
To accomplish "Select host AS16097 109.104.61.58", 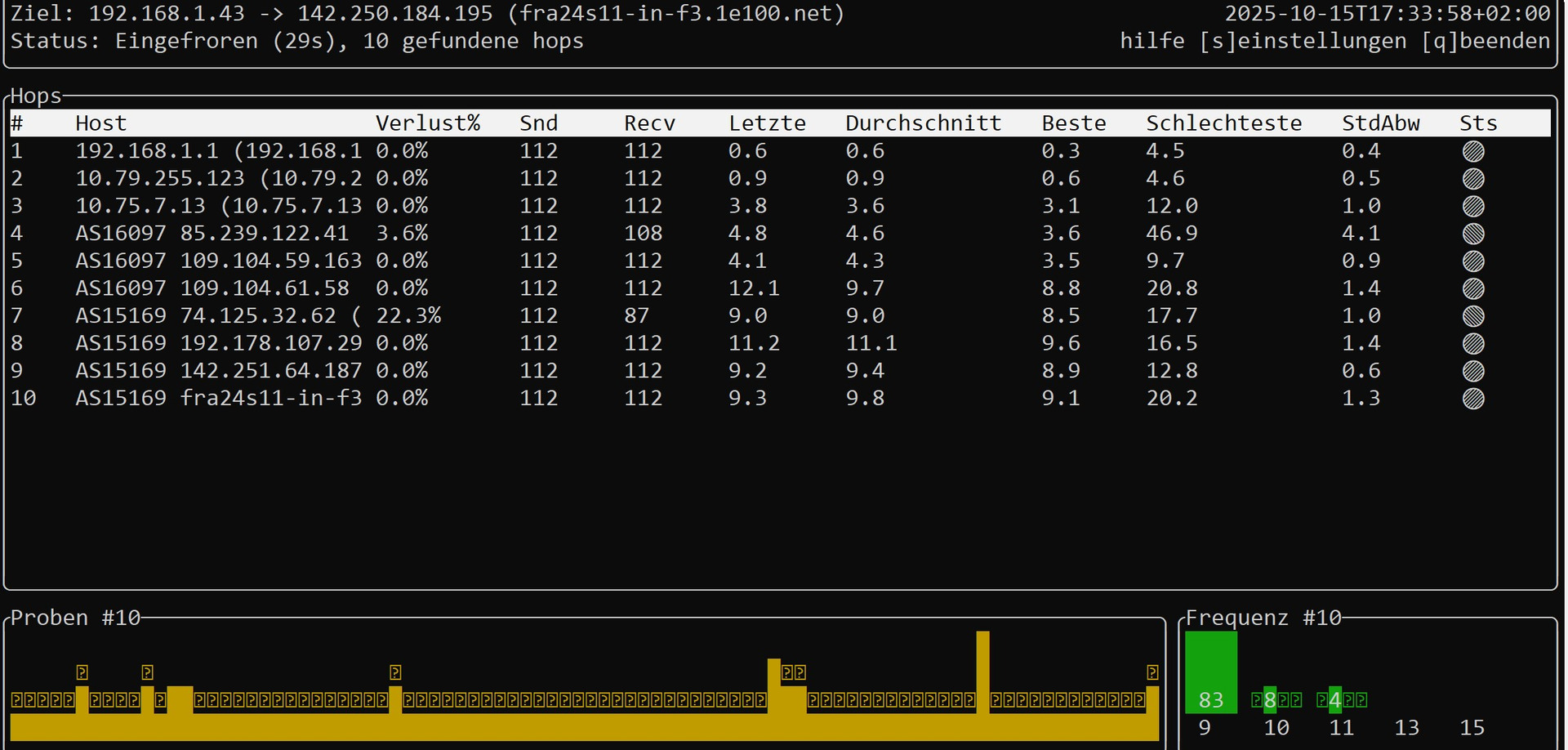I will [x=212, y=288].
